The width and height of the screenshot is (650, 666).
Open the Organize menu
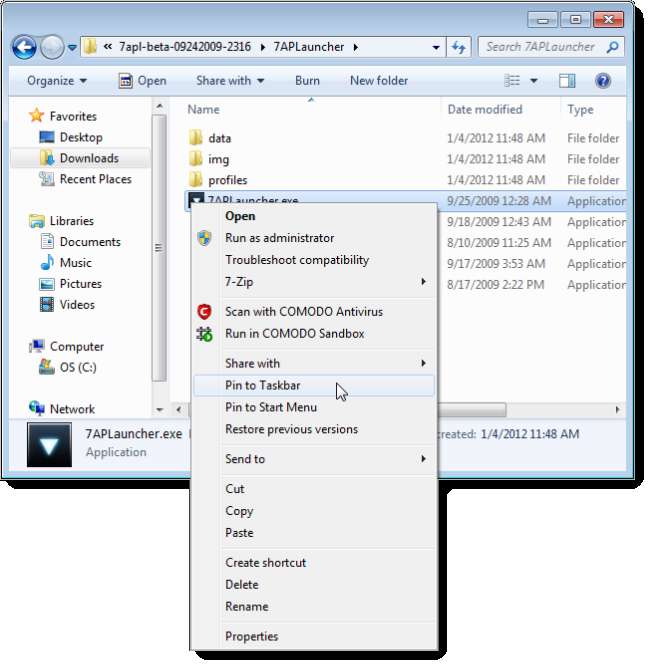click(57, 81)
